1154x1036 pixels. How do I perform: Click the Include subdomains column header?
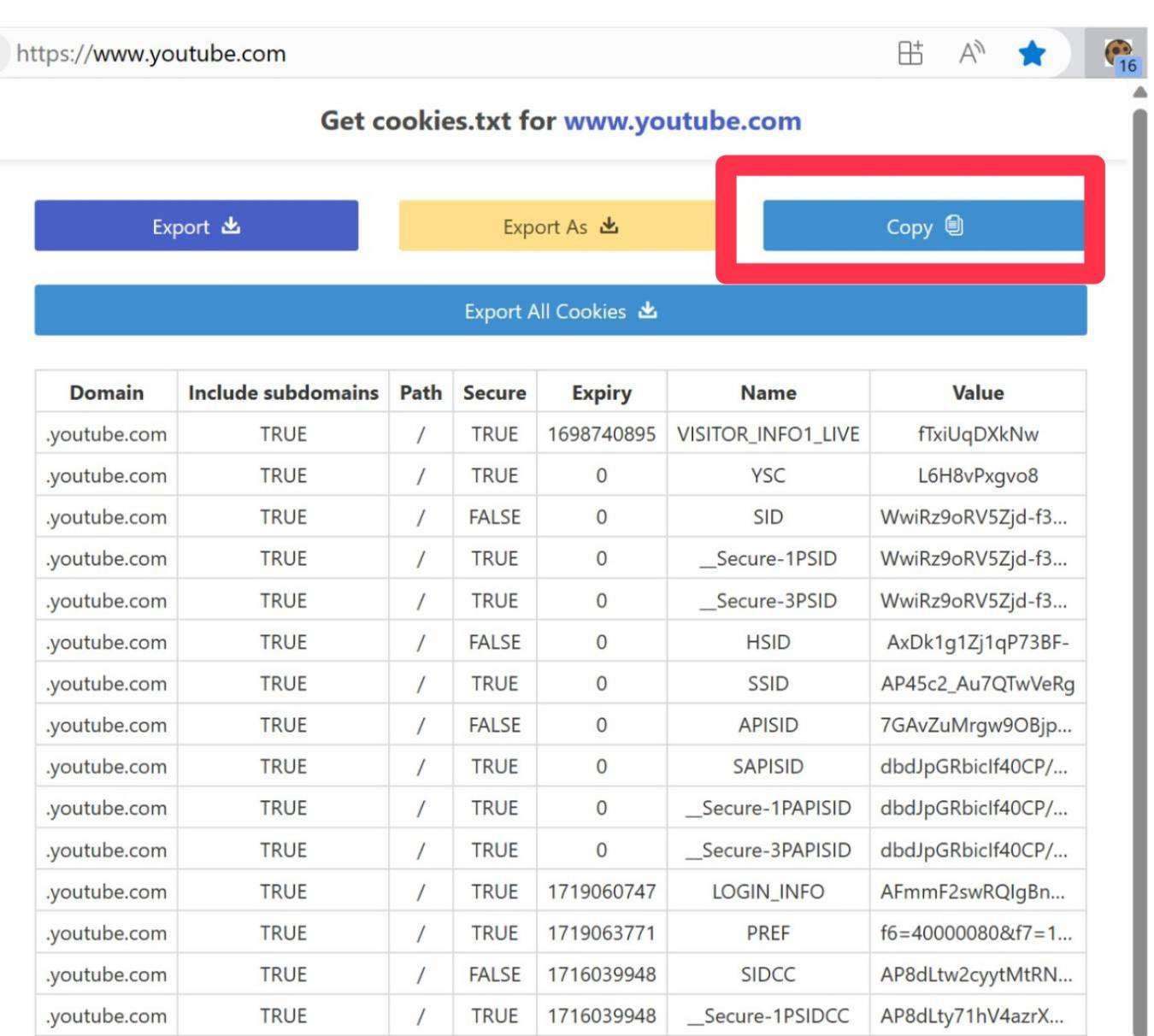pos(283,392)
